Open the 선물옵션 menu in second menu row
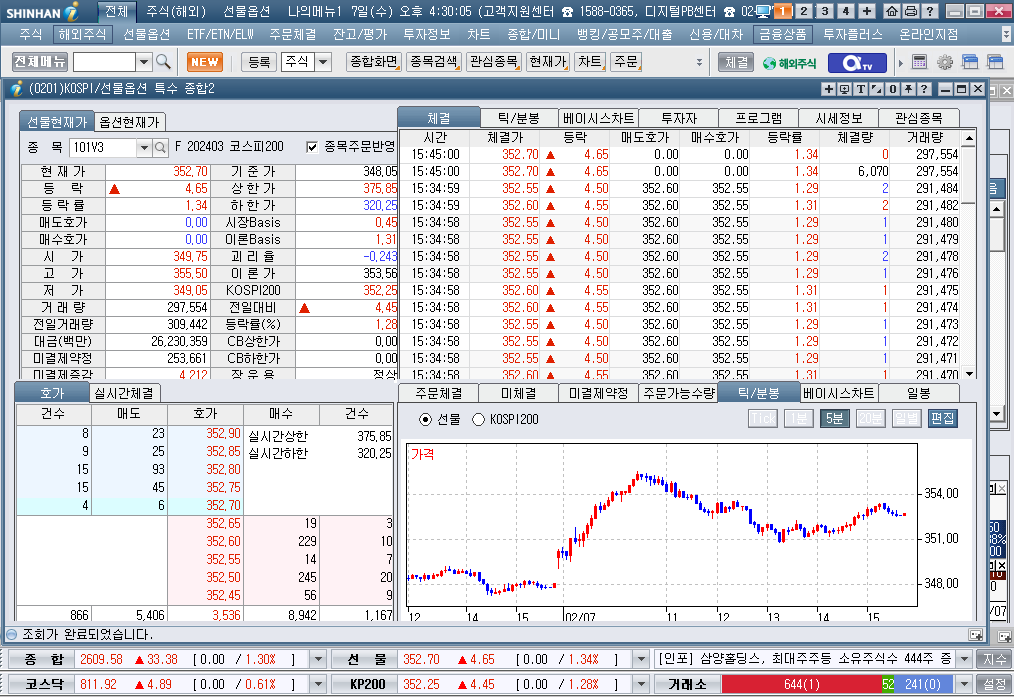The width and height of the screenshot is (1014, 698). (x=147, y=34)
